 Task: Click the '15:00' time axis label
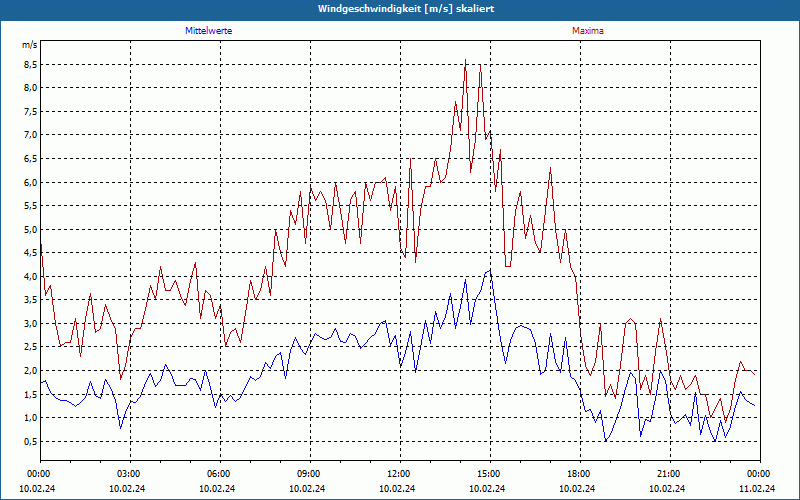click(x=488, y=474)
